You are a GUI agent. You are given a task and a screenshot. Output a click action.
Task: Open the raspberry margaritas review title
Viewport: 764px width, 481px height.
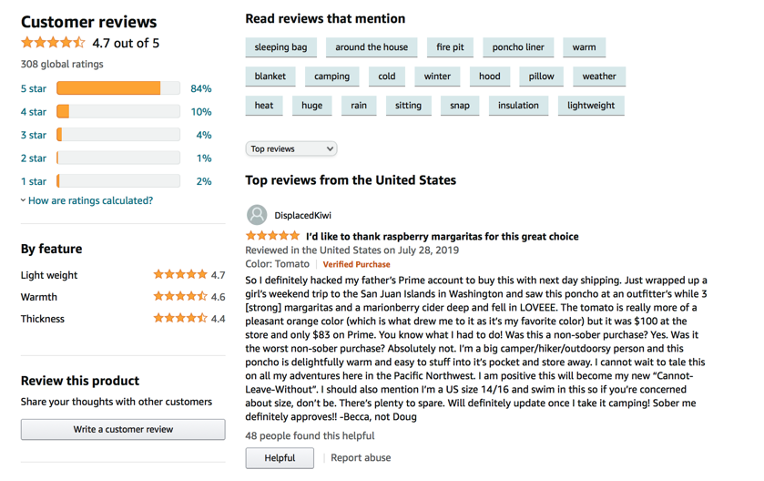(x=442, y=236)
